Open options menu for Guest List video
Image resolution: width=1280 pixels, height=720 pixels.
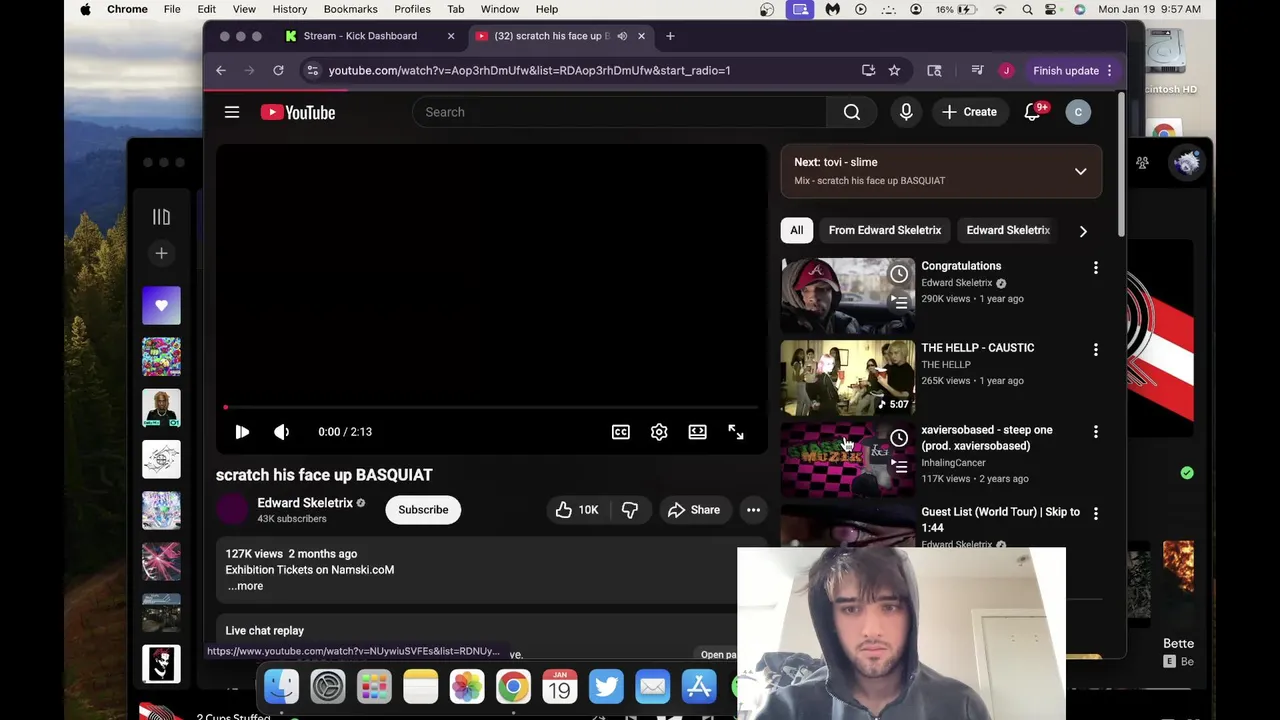1095,514
